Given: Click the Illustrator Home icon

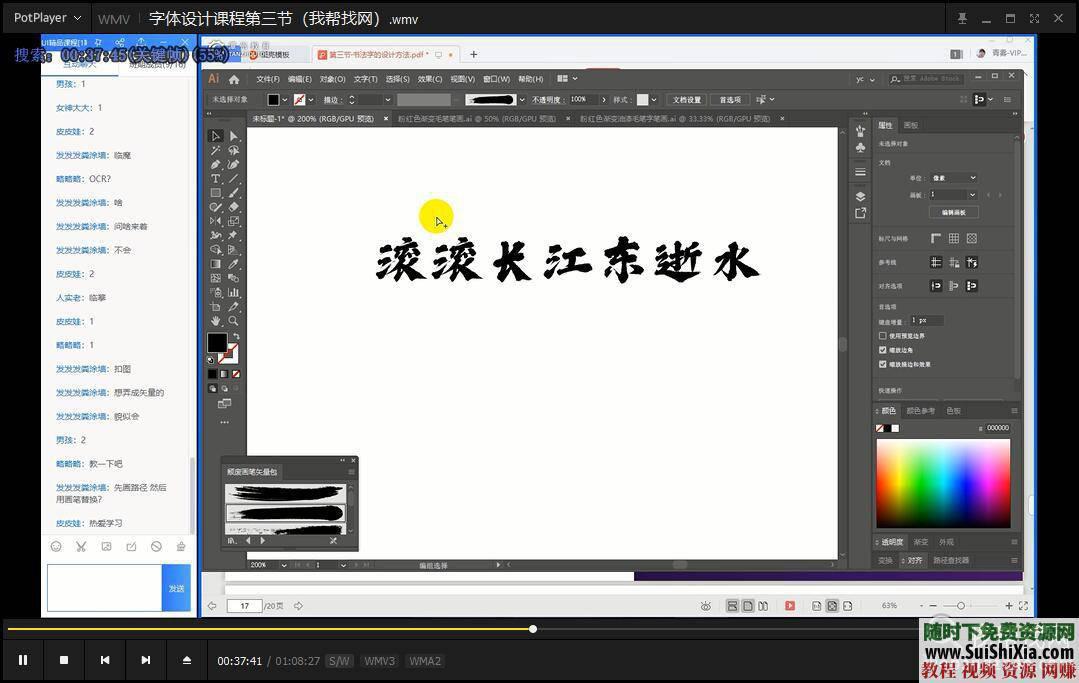Looking at the screenshot, I should pyautogui.click(x=234, y=79).
